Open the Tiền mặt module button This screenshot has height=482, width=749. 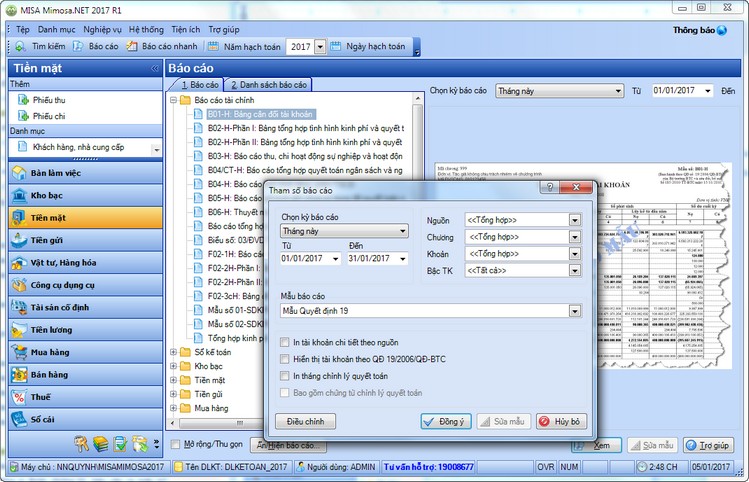pos(86,218)
